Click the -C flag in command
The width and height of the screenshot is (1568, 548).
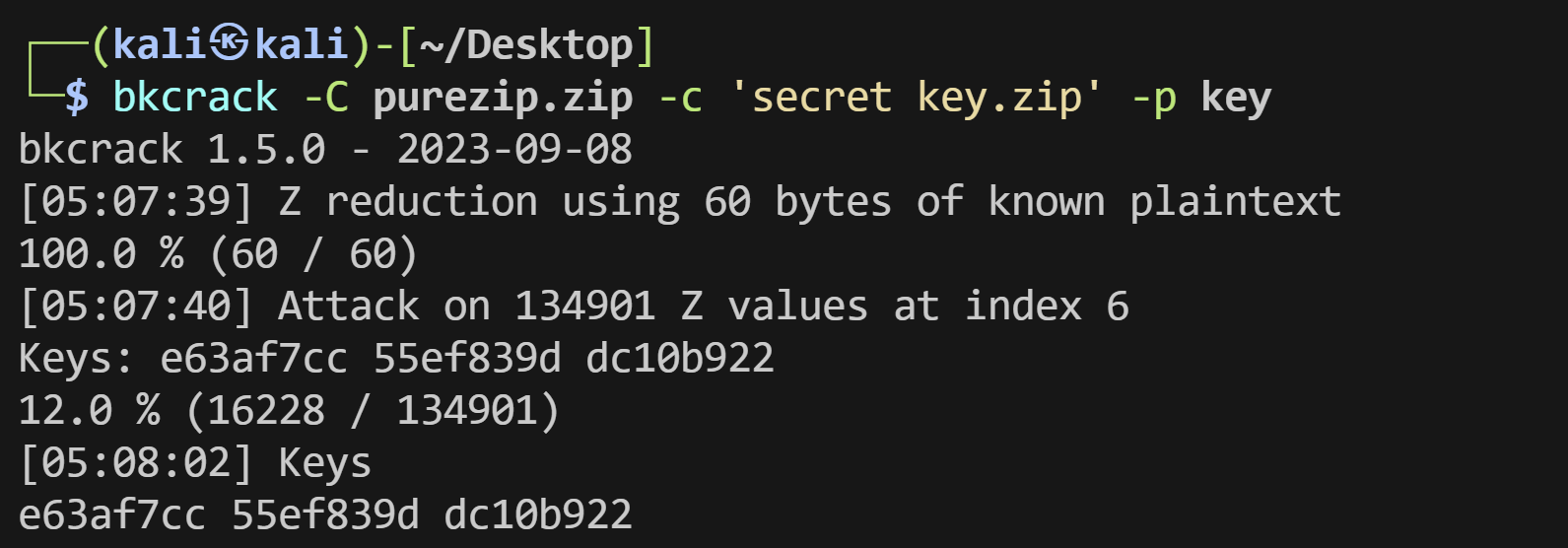pyautogui.click(x=325, y=97)
